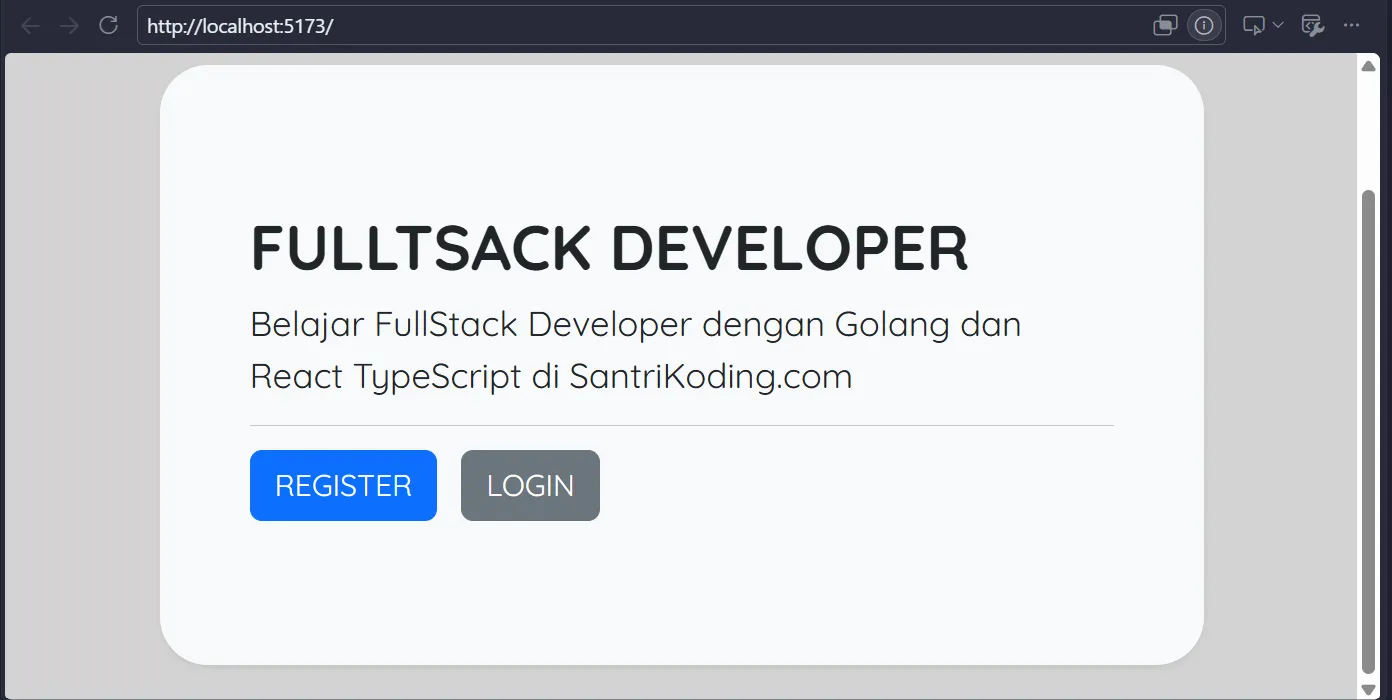
Task: Click the browser back arrow
Action: (x=30, y=26)
